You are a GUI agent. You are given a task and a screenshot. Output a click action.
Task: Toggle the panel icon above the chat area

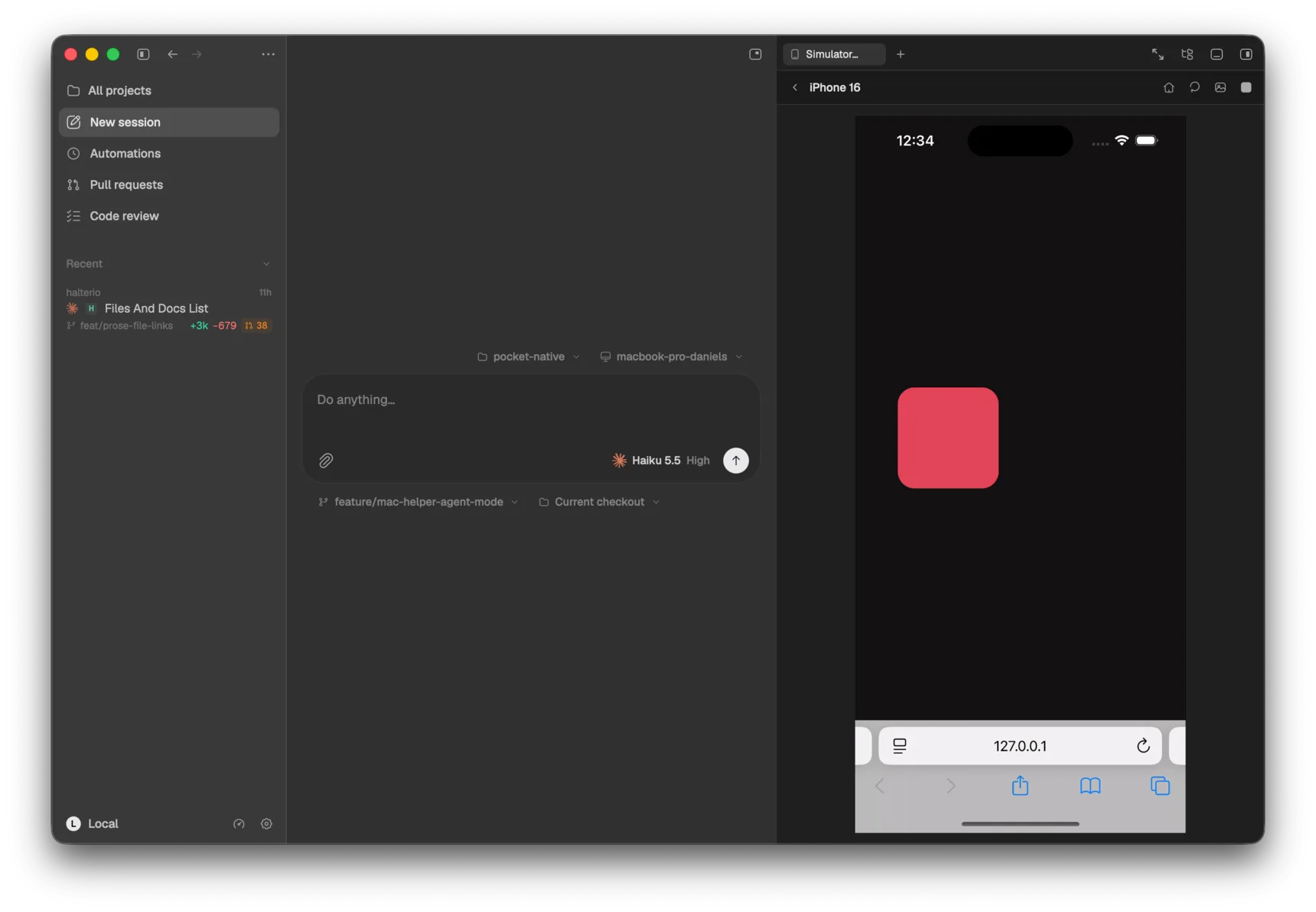pos(755,54)
